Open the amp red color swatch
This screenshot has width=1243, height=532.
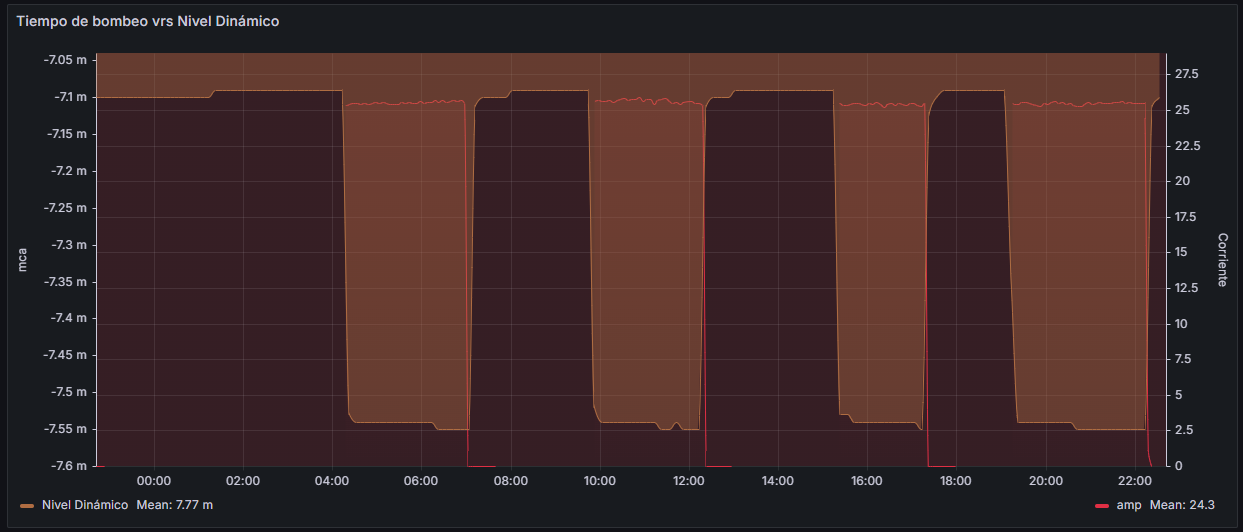tap(1102, 506)
